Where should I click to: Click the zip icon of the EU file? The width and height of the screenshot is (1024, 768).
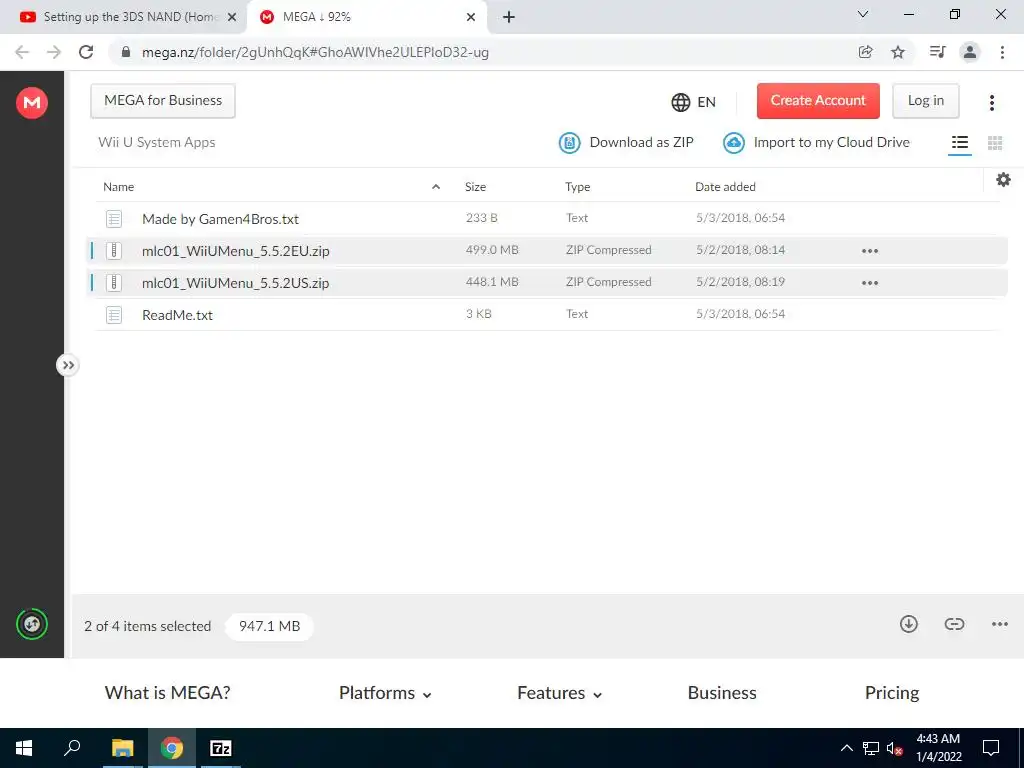coord(114,250)
